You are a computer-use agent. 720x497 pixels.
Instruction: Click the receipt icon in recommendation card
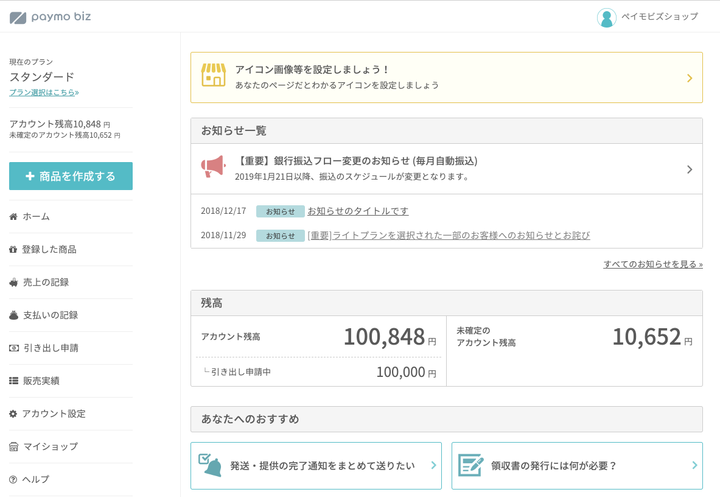pyautogui.click(x=470, y=465)
